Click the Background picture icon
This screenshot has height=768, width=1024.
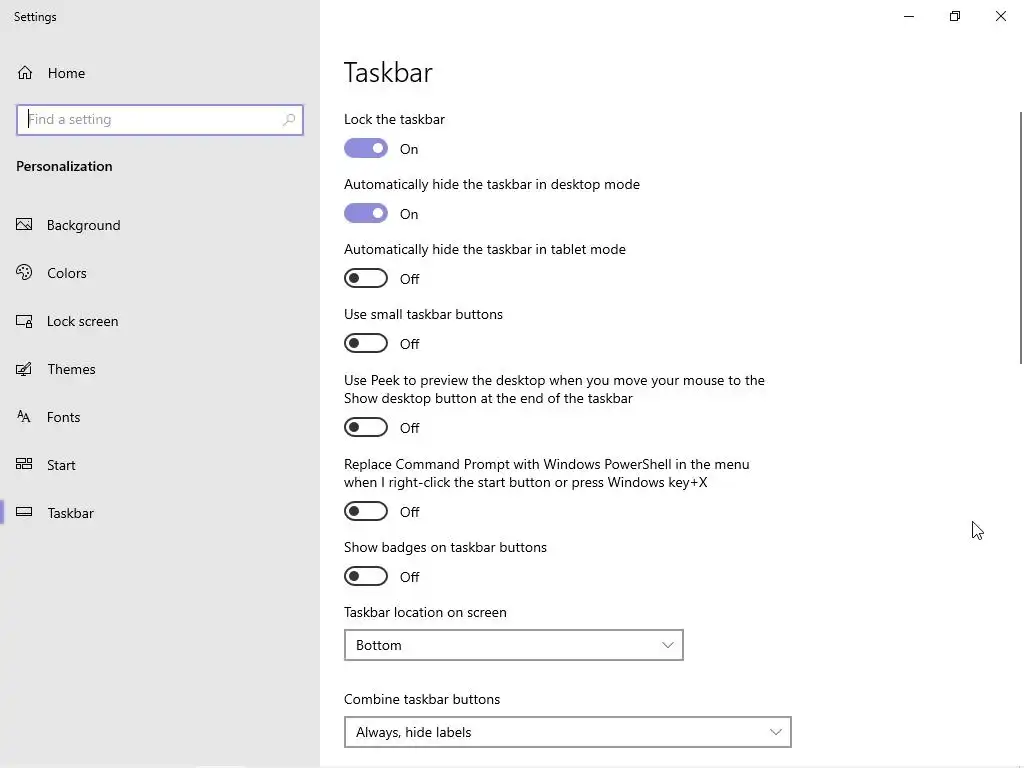(25, 225)
